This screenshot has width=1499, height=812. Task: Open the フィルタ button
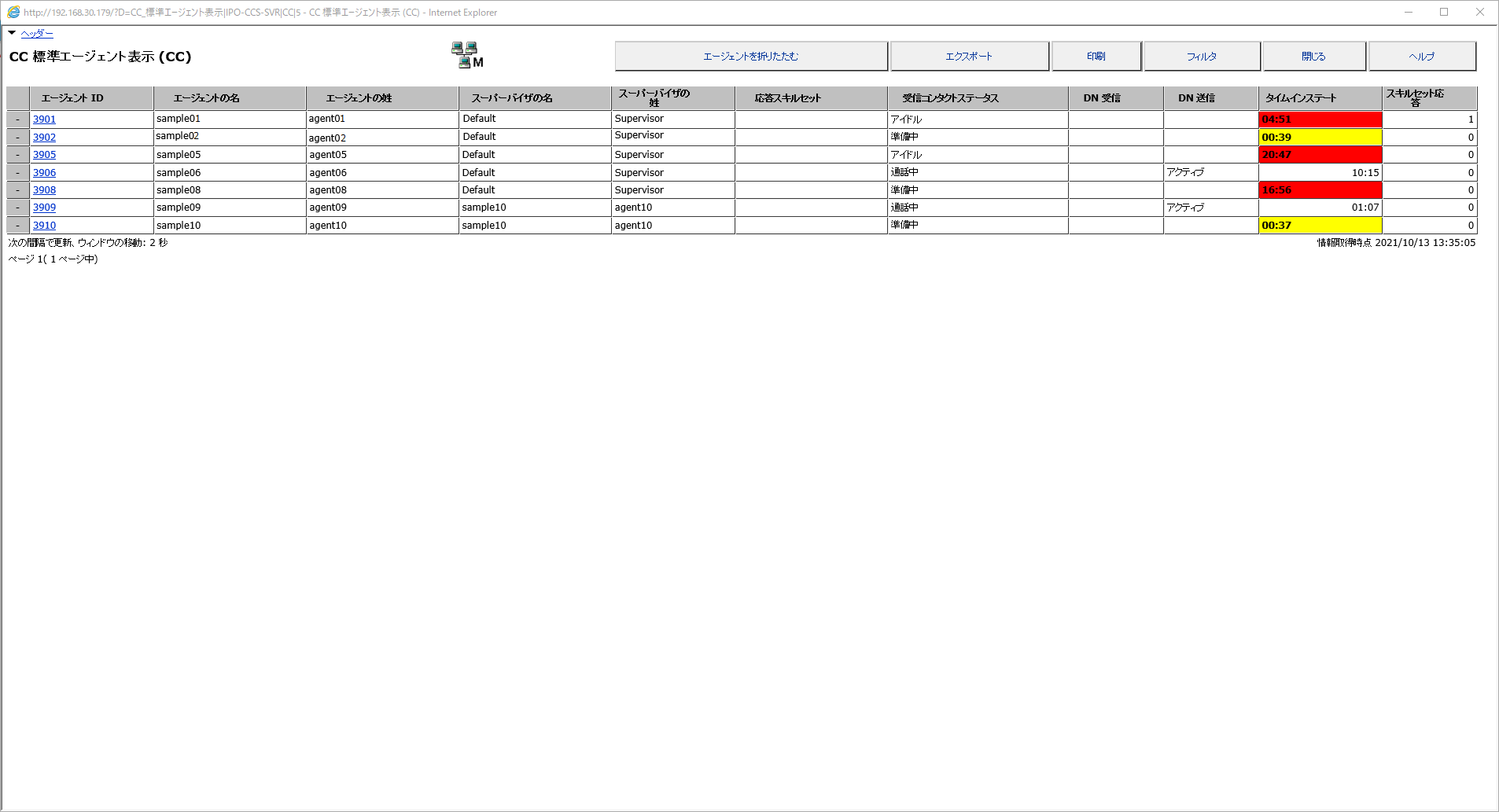[1201, 57]
